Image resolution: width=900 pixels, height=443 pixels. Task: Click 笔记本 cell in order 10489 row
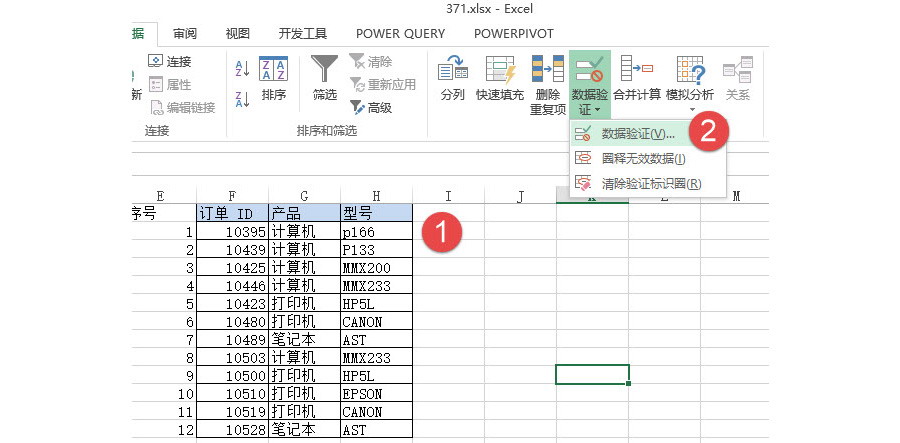tap(304, 339)
